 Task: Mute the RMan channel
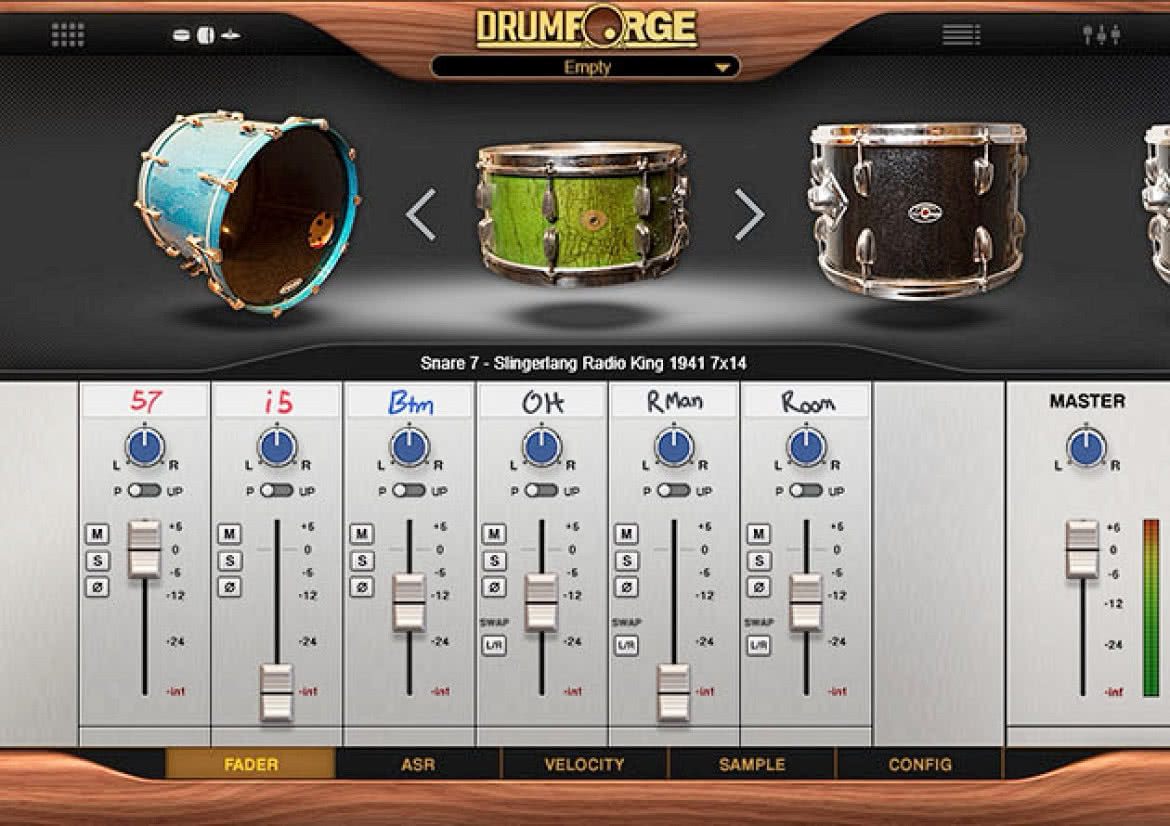tap(626, 534)
